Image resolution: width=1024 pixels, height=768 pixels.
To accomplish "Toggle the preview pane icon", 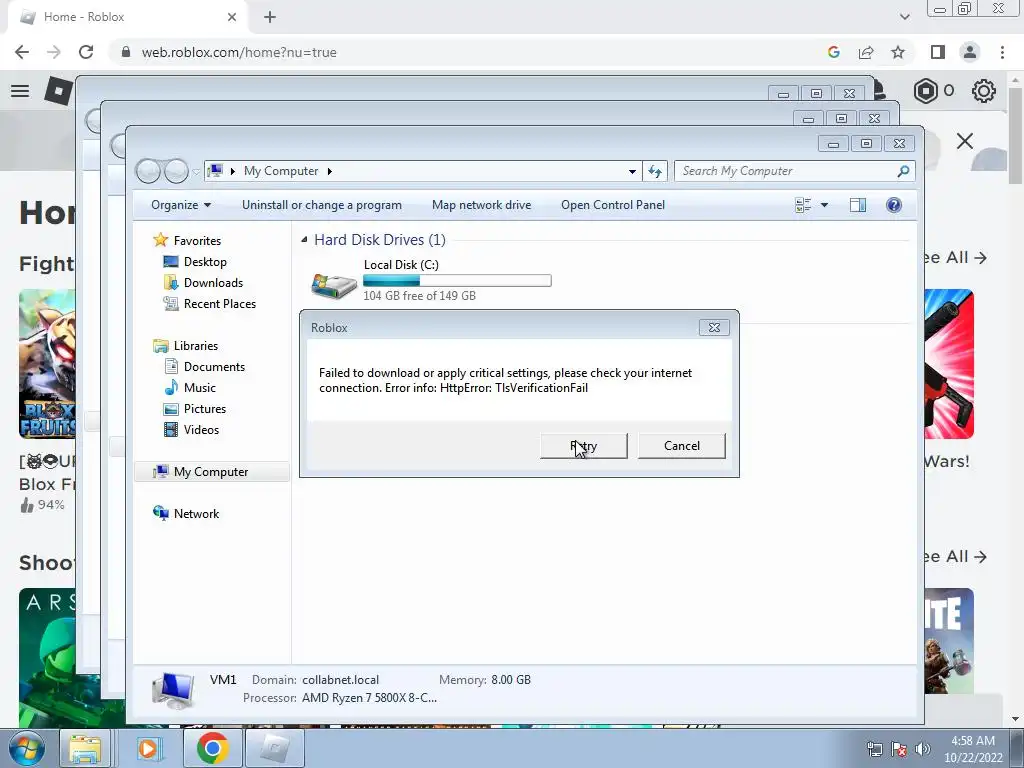I will [x=857, y=205].
